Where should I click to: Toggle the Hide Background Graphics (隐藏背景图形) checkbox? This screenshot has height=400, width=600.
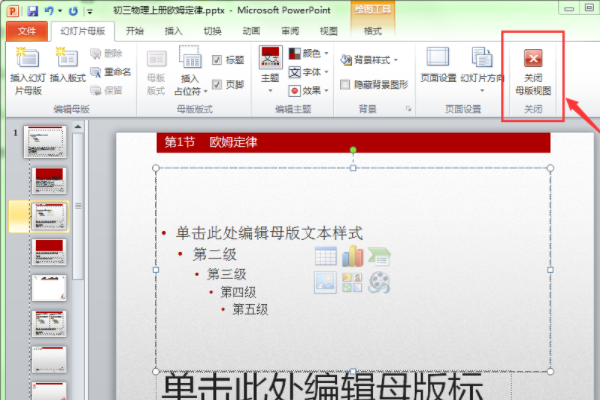point(345,84)
